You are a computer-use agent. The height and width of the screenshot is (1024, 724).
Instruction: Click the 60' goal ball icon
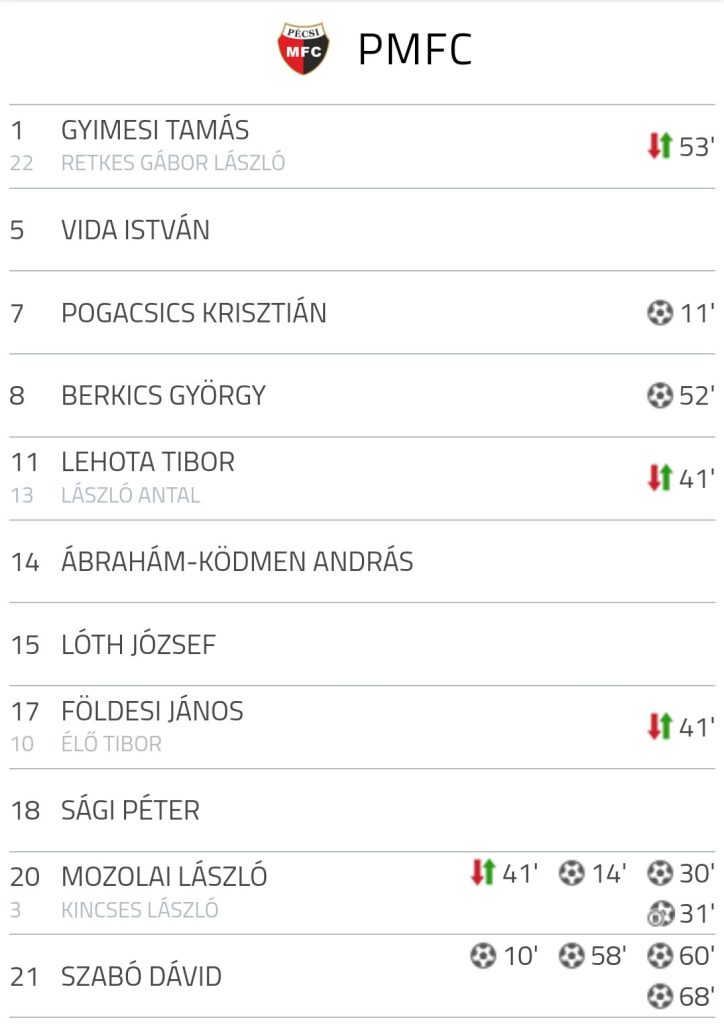[x=660, y=957]
